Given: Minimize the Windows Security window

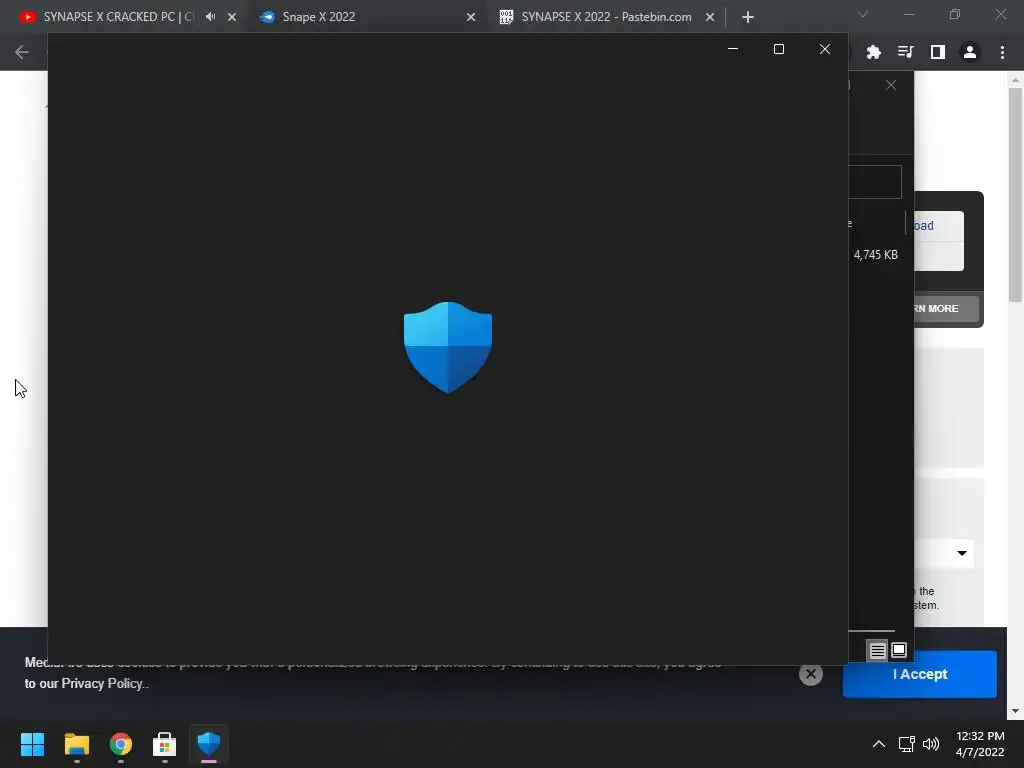Looking at the screenshot, I should point(733,49).
